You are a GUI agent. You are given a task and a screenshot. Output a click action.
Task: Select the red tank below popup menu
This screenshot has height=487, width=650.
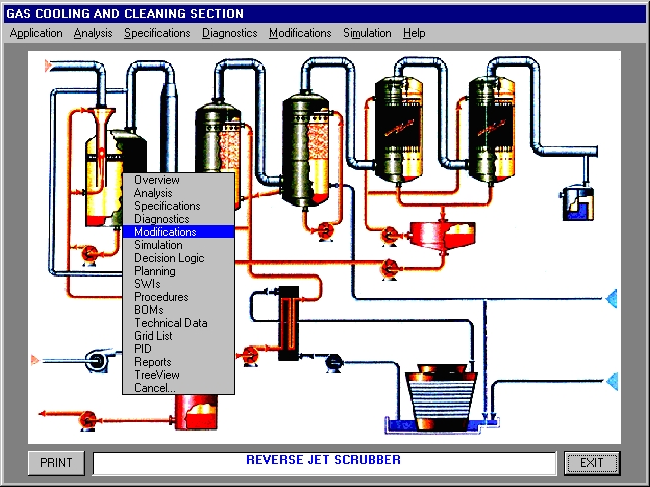tap(196, 412)
